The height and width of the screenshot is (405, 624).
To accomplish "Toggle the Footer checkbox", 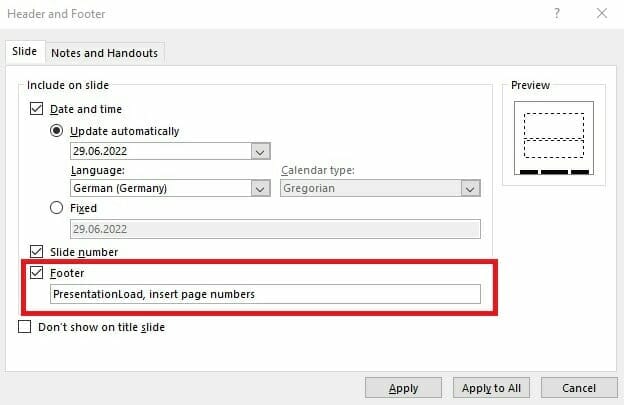I will [x=38, y=272].
